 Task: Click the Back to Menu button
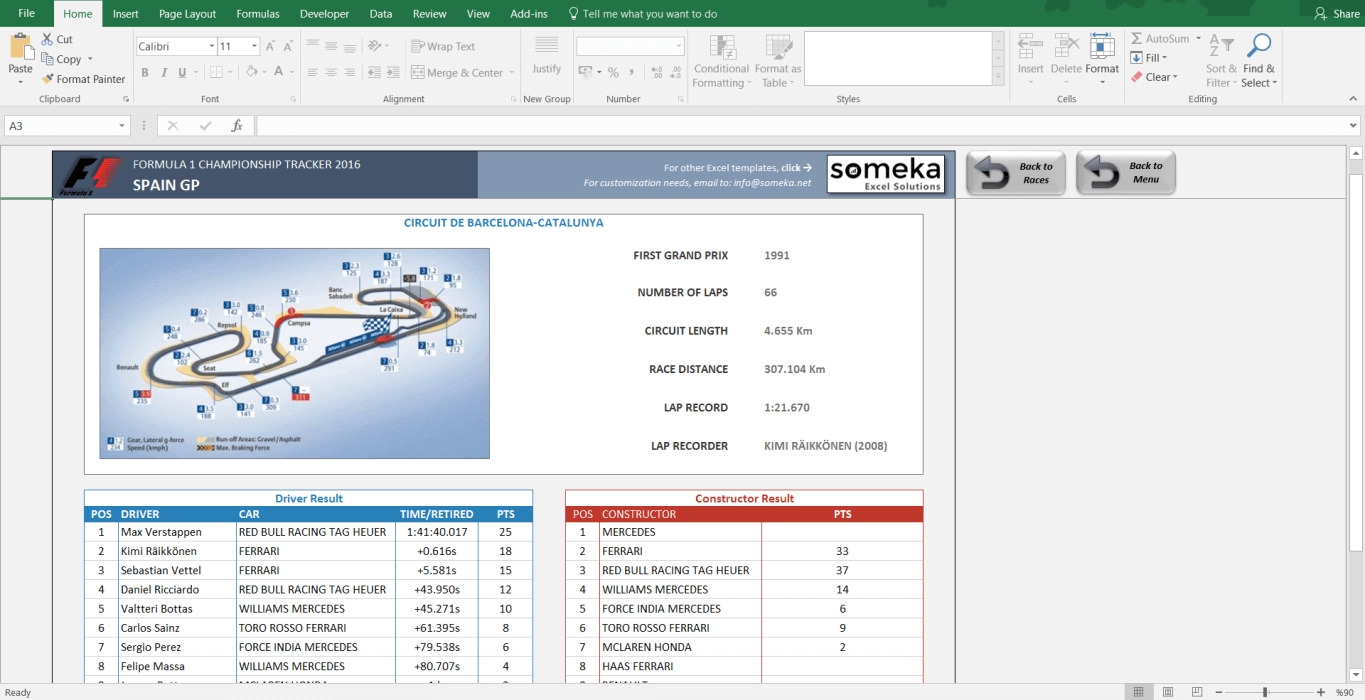(1126, 173)
